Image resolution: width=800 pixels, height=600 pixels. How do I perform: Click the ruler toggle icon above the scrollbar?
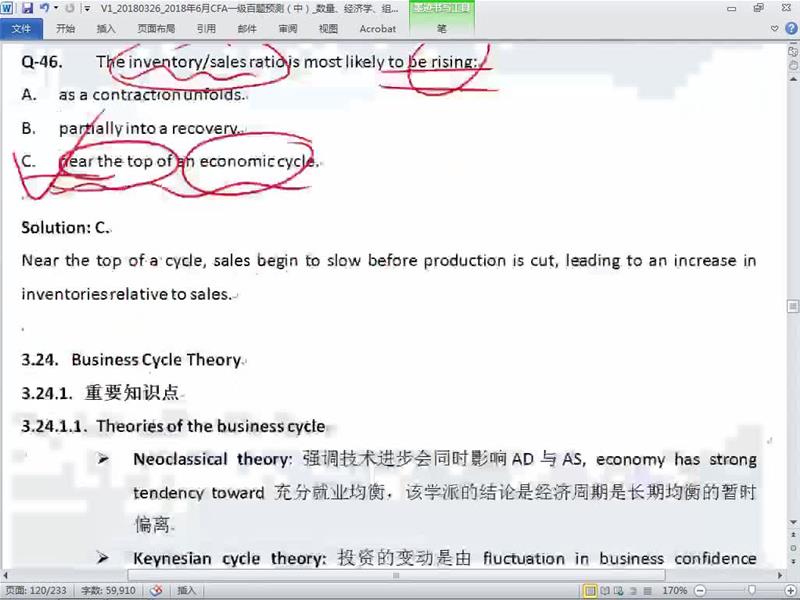tap(793, 52)
